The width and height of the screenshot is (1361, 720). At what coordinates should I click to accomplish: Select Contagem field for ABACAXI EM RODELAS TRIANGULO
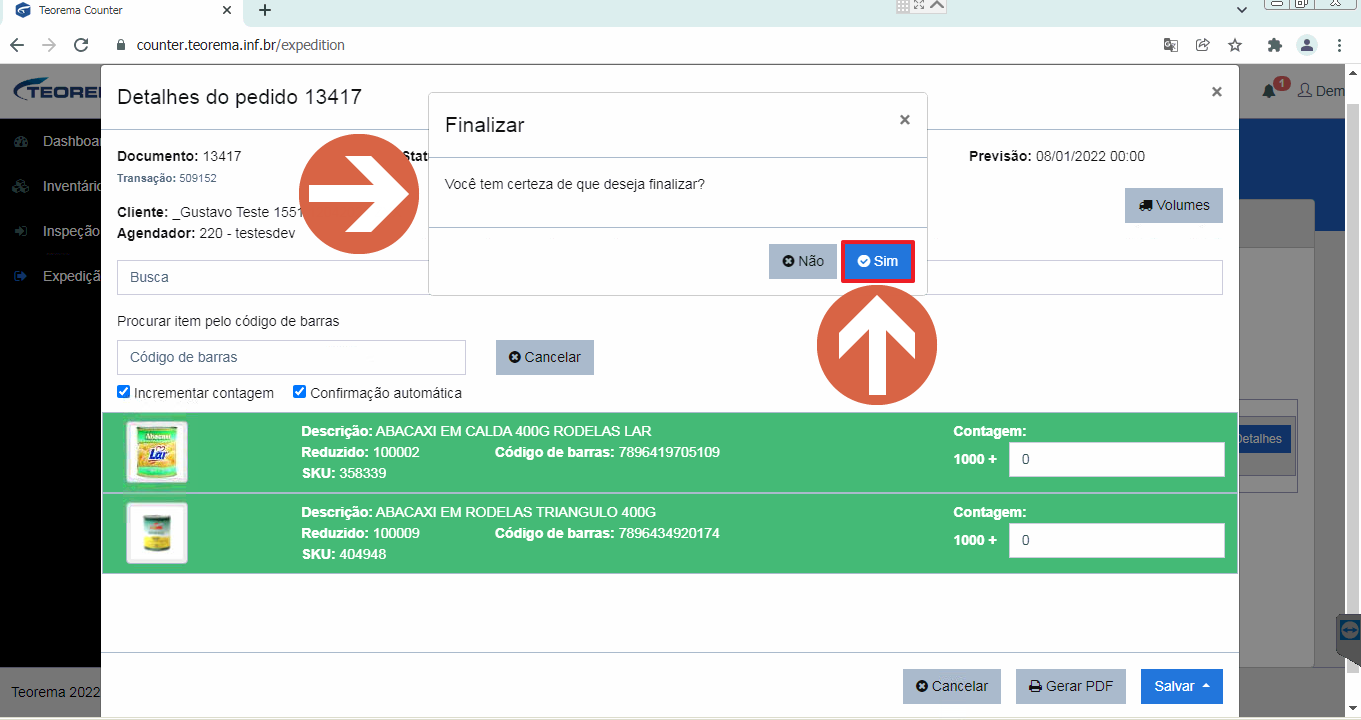[1116, 541]
